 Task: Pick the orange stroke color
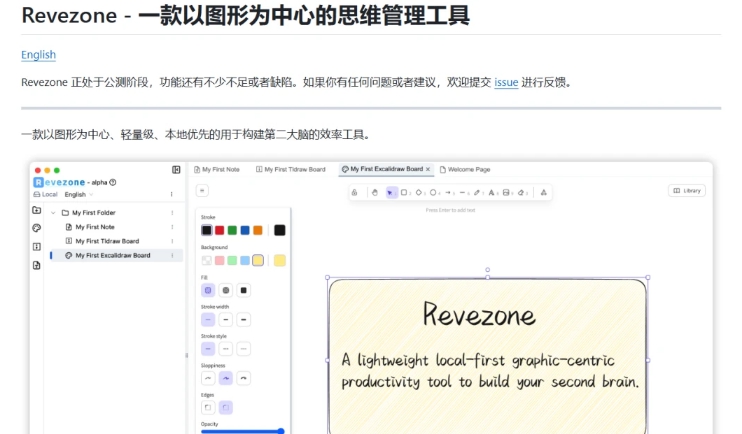[258, 230]
